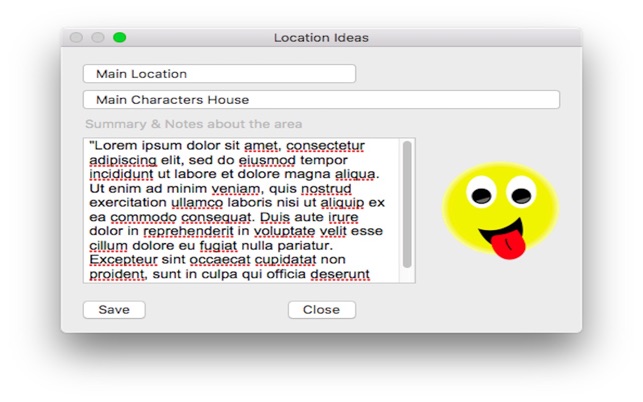The image size is (643, 402).
Task: Click the Location Ideas window title
Action: click(x=321, y=38)
